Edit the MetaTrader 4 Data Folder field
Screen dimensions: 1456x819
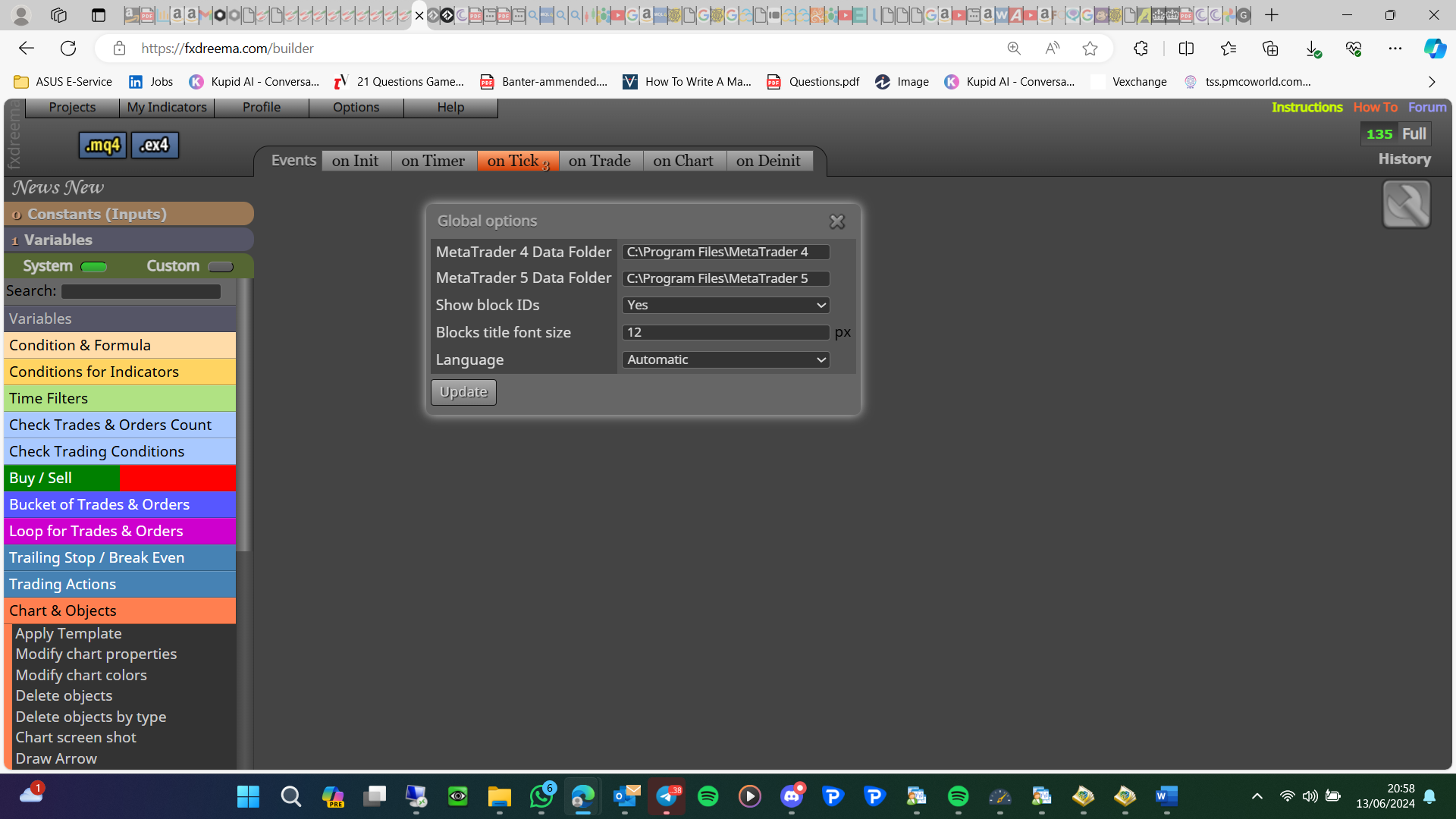pos(726,252)
